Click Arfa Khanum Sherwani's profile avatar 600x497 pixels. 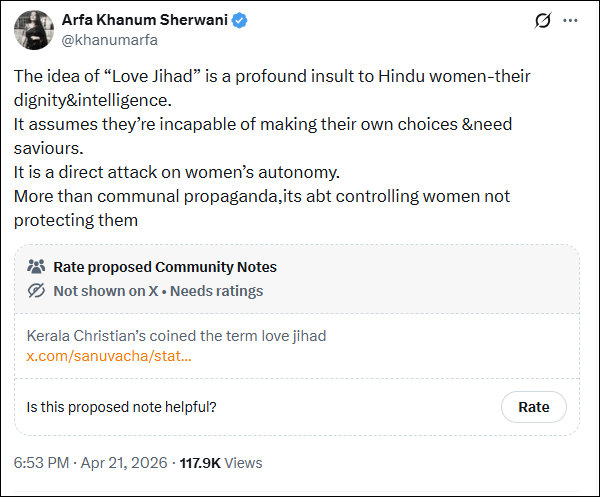pyautogui.click(x=33, y=31)
